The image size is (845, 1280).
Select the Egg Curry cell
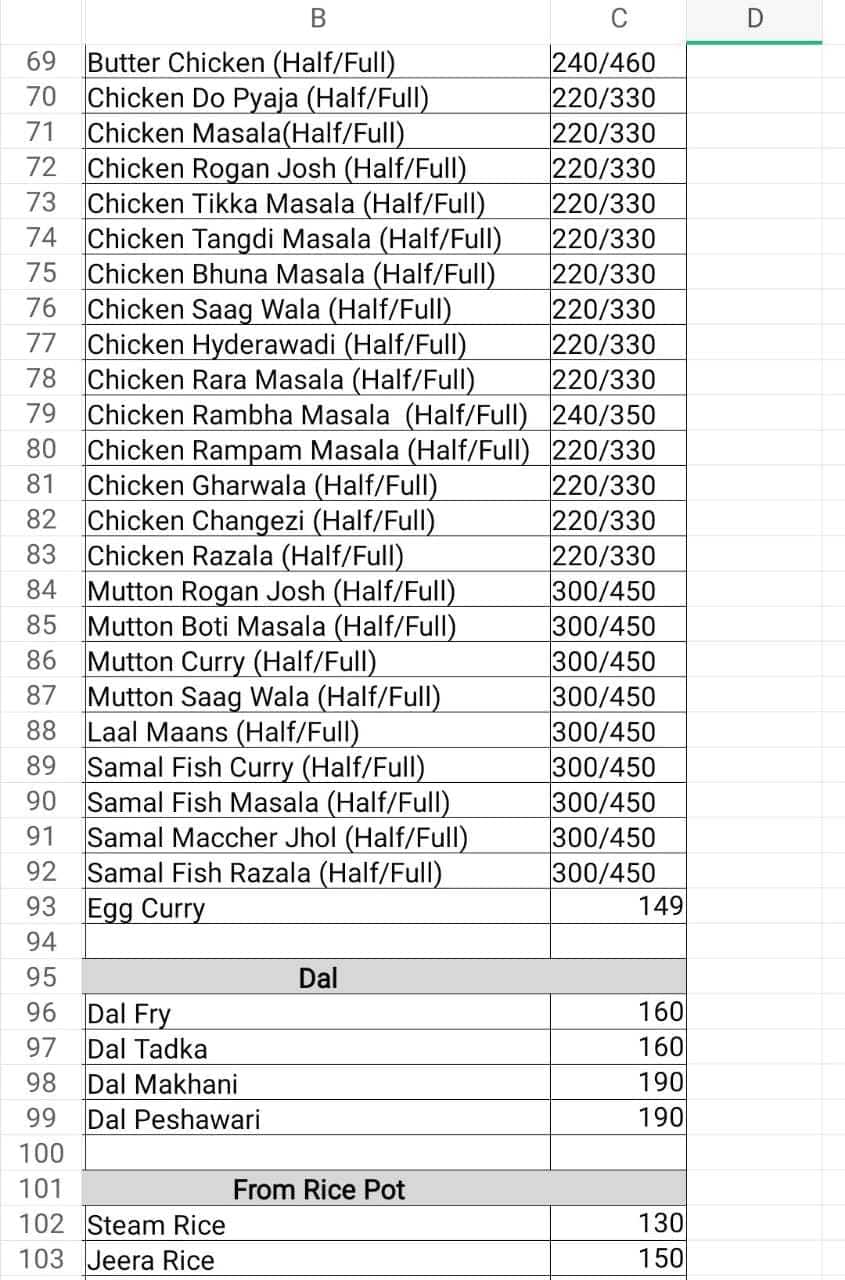(316, 907)
